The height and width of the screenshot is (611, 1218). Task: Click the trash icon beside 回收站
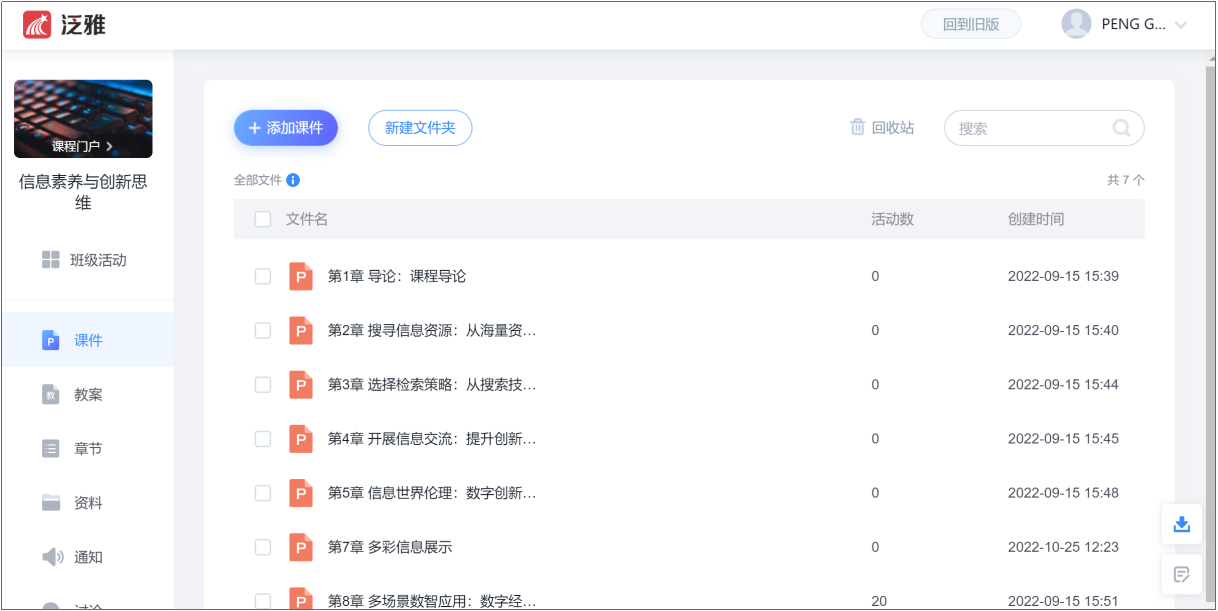857,127
